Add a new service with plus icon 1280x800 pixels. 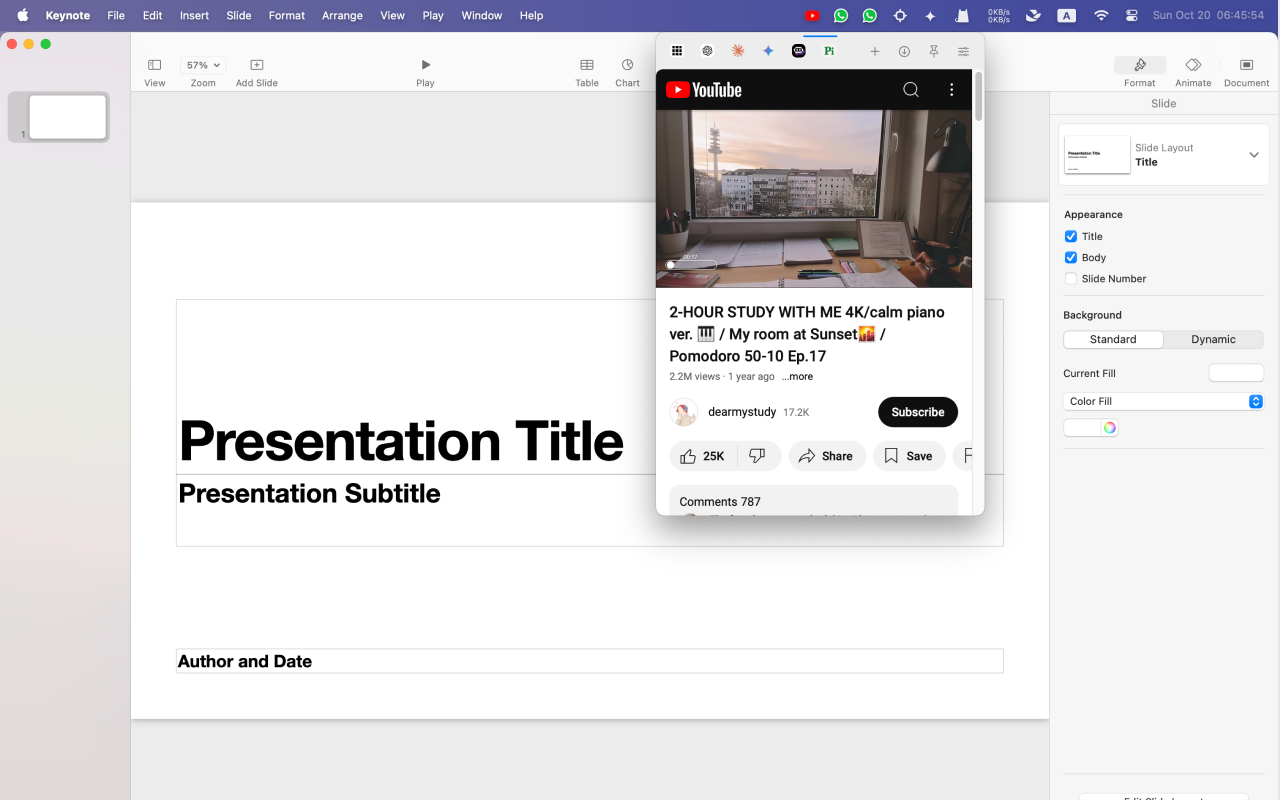[875, 51]
